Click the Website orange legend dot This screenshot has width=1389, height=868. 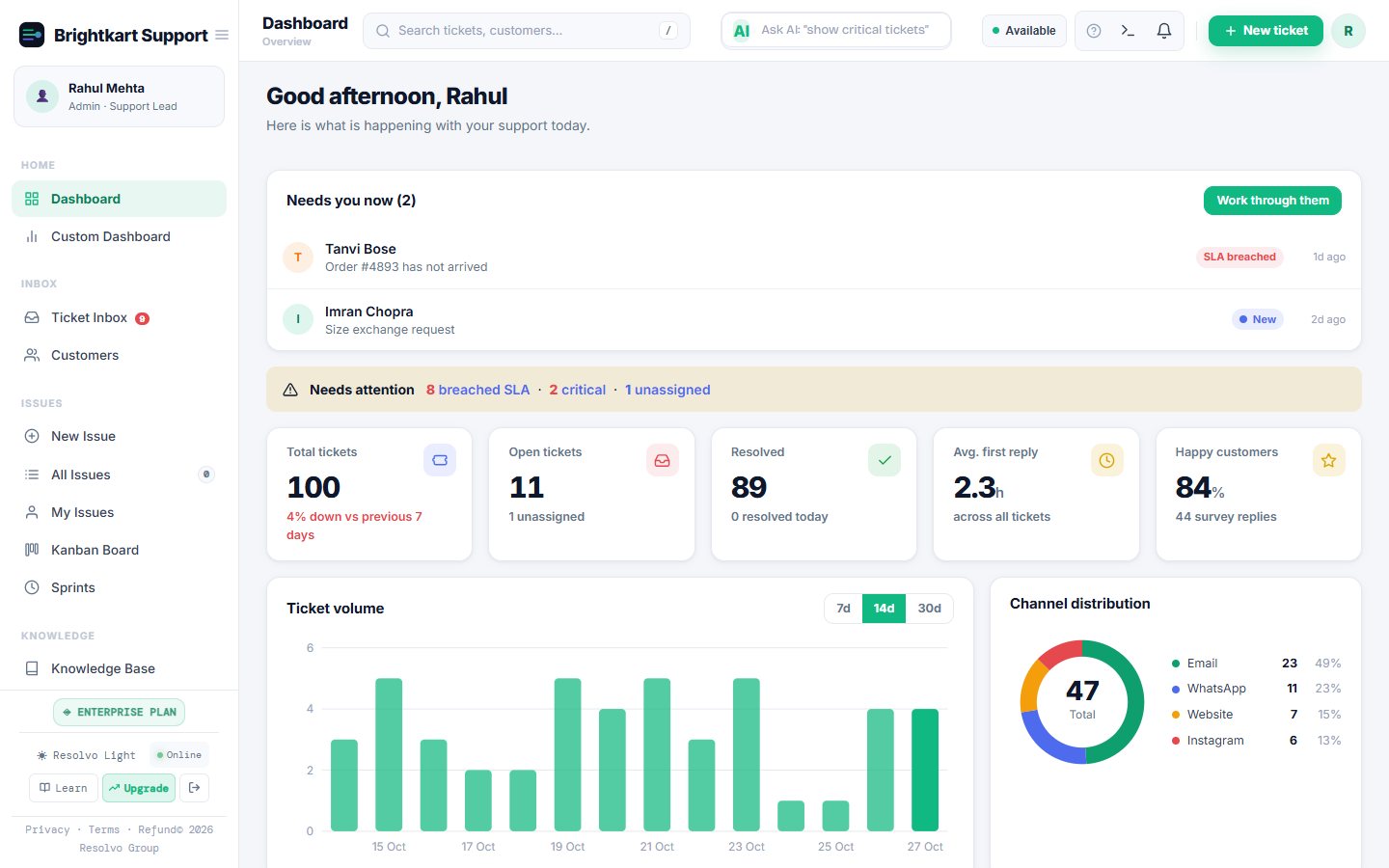coord(1176,715)
